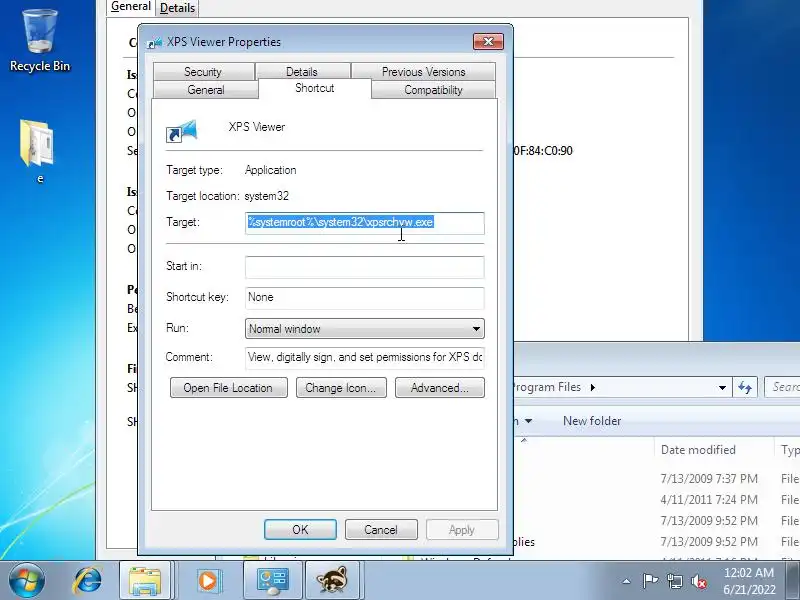
Task: Click the Program Files breadcrumb arrow
Action: click(x=592, y=387)
